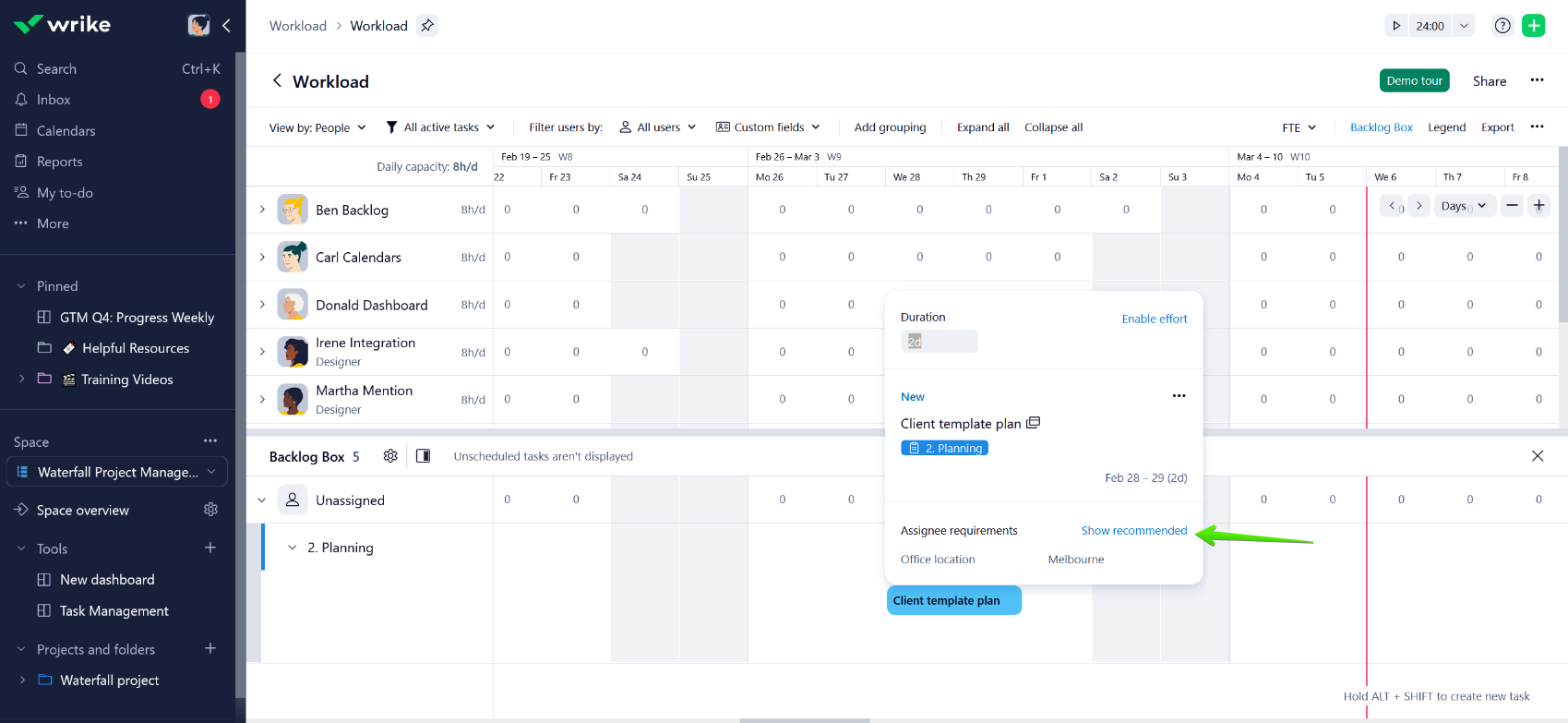
Task: Select the Client template plan task bar
Action: coord(954,600)
